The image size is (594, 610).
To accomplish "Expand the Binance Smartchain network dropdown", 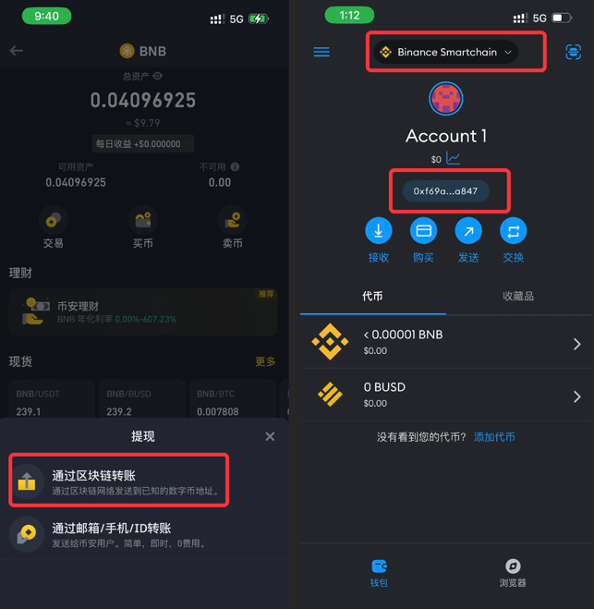I will point(446,52).
